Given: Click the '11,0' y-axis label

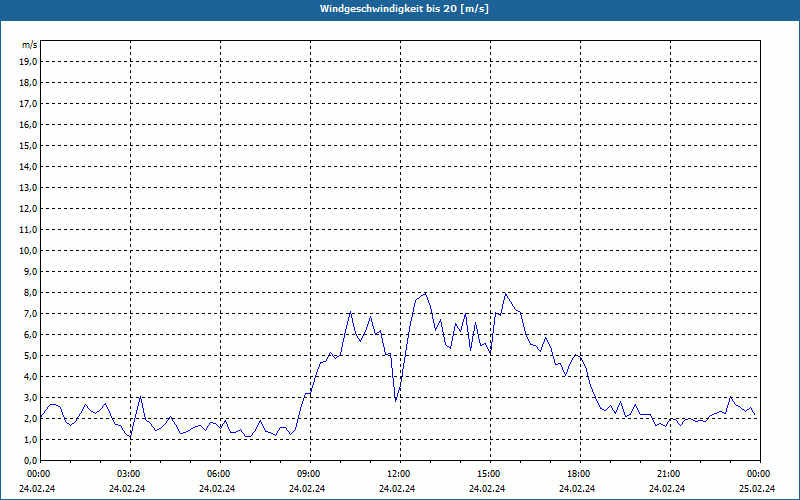Looking at the screenshot, I should pos(28,230).
